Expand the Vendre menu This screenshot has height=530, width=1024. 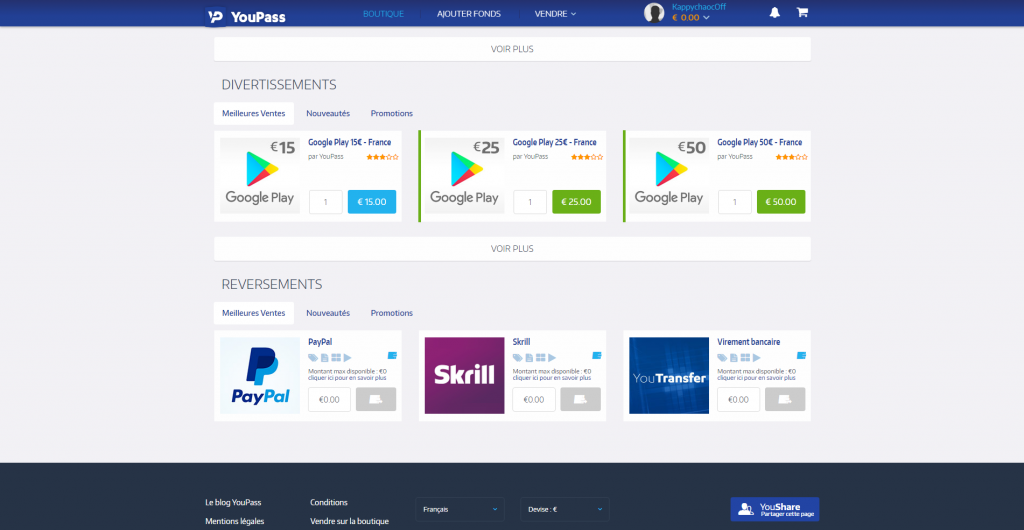(556, 14)
